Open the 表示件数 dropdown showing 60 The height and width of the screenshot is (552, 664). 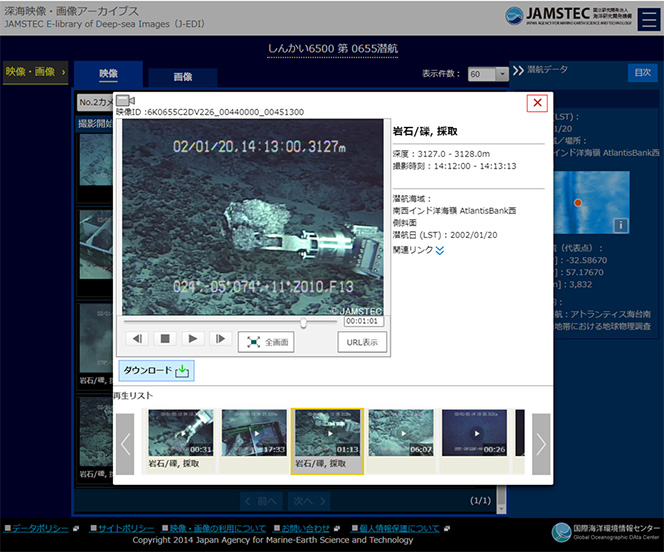(x=488, y=74)
